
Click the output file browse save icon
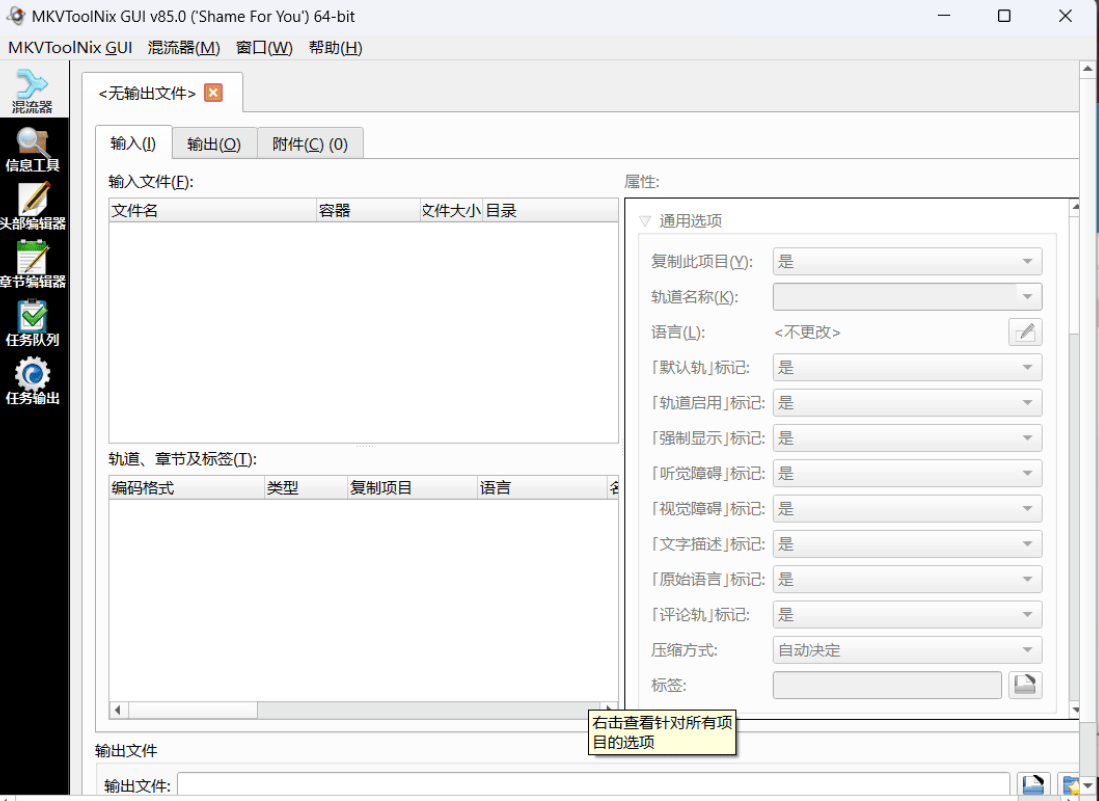(1033, 785)
